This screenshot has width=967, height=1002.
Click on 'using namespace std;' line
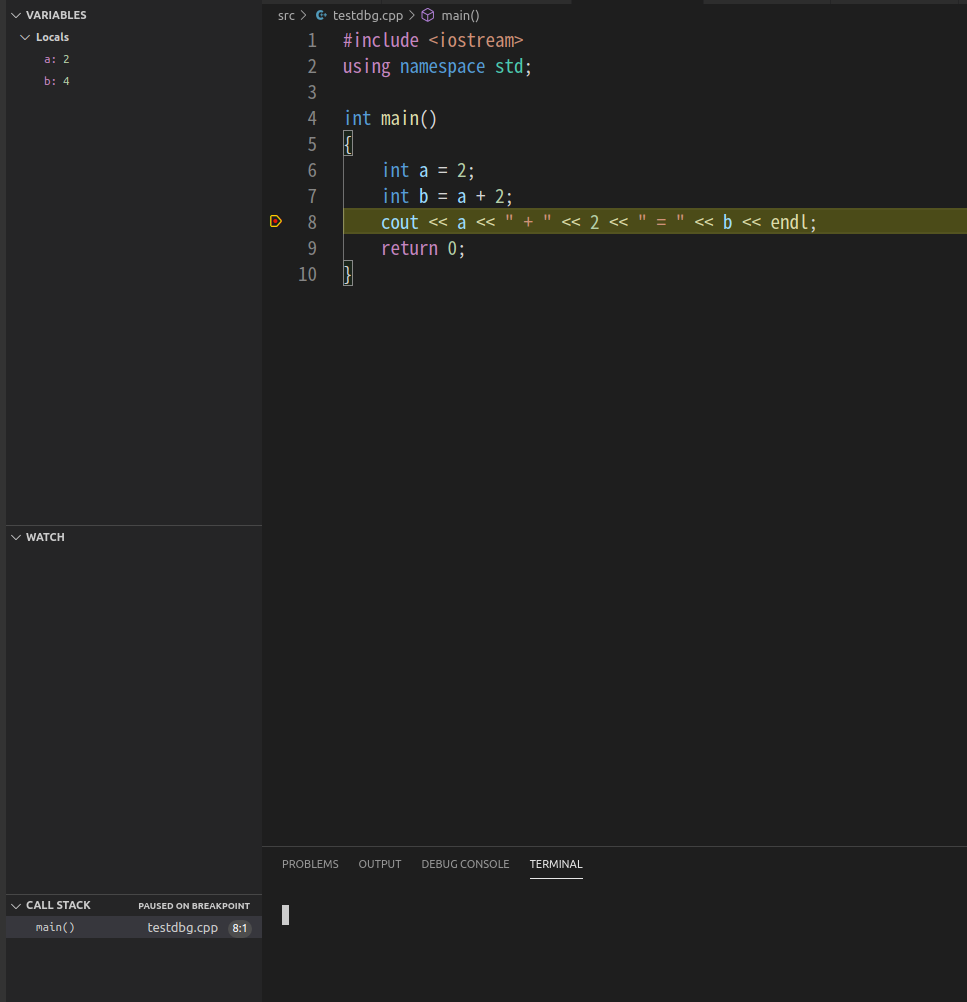point(437,66)
